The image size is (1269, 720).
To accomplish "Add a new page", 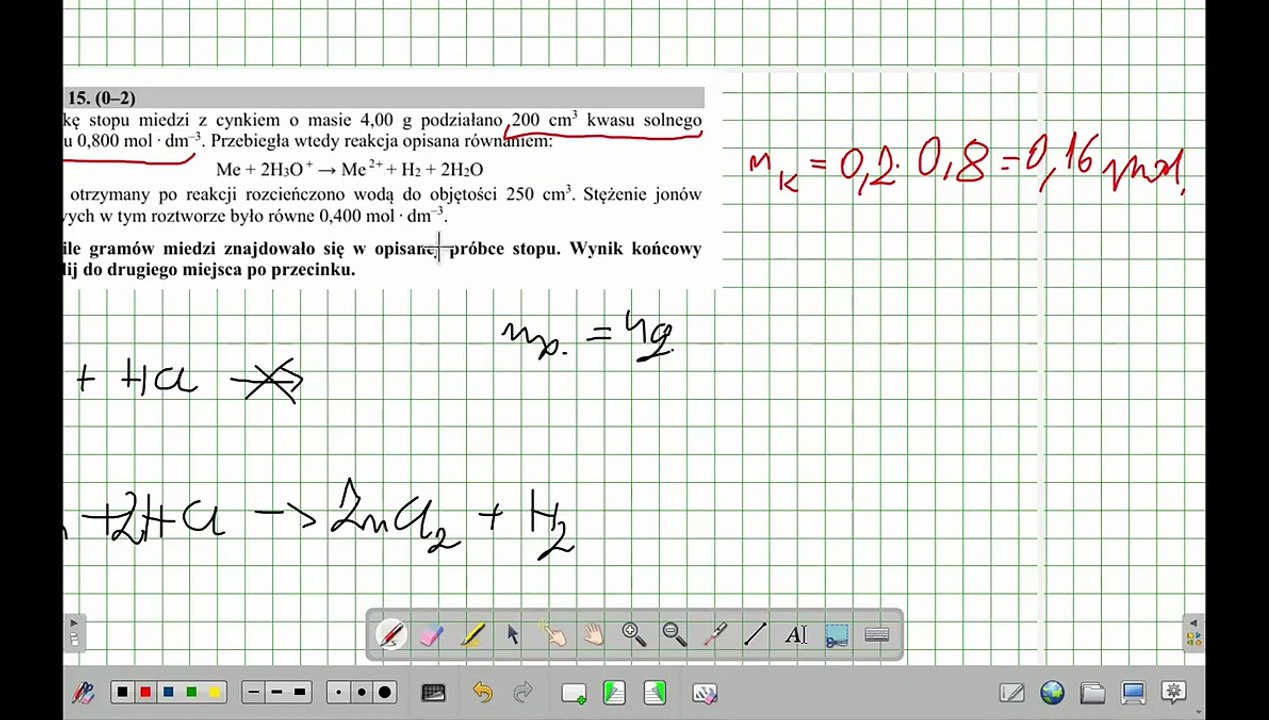I will point(574,692).
